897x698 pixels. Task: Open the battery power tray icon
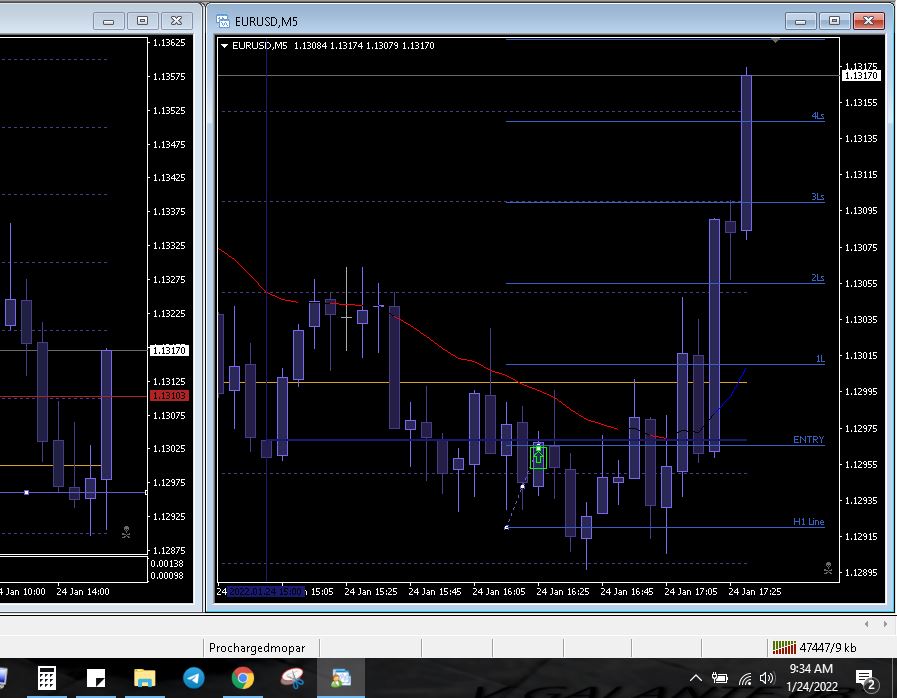pos(720,679)
